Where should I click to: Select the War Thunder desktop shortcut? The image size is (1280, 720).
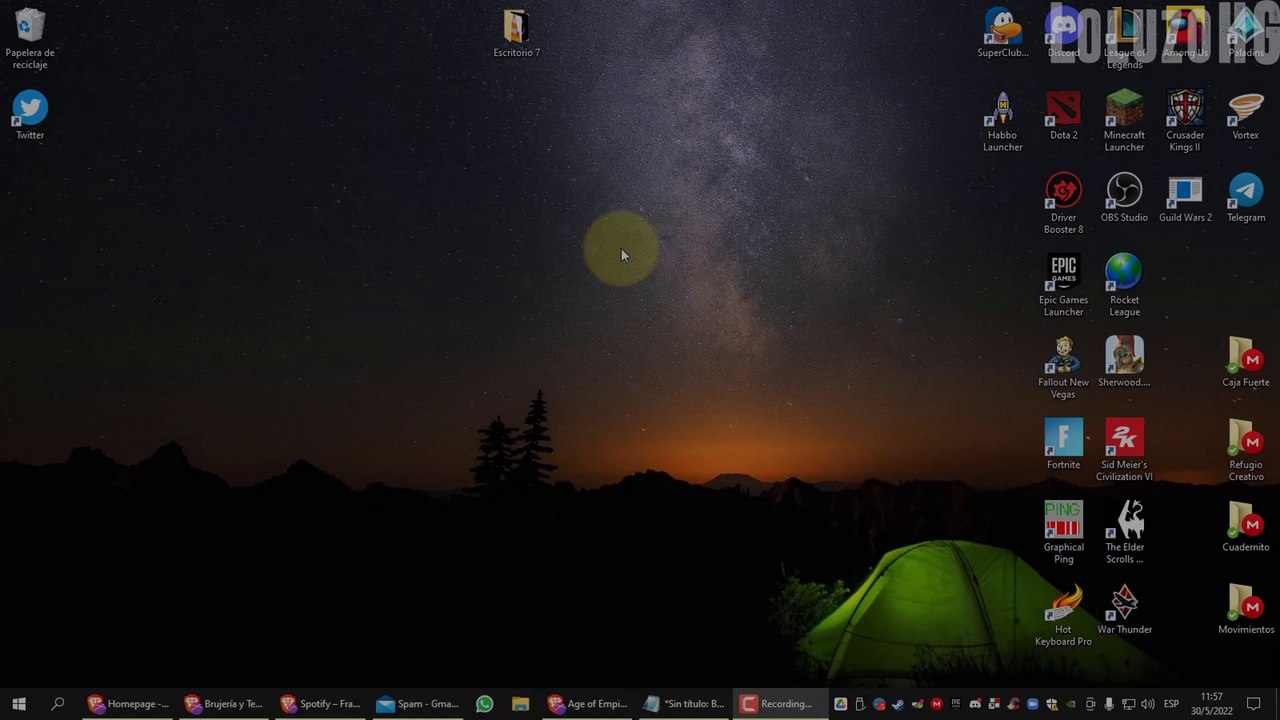1124,609
